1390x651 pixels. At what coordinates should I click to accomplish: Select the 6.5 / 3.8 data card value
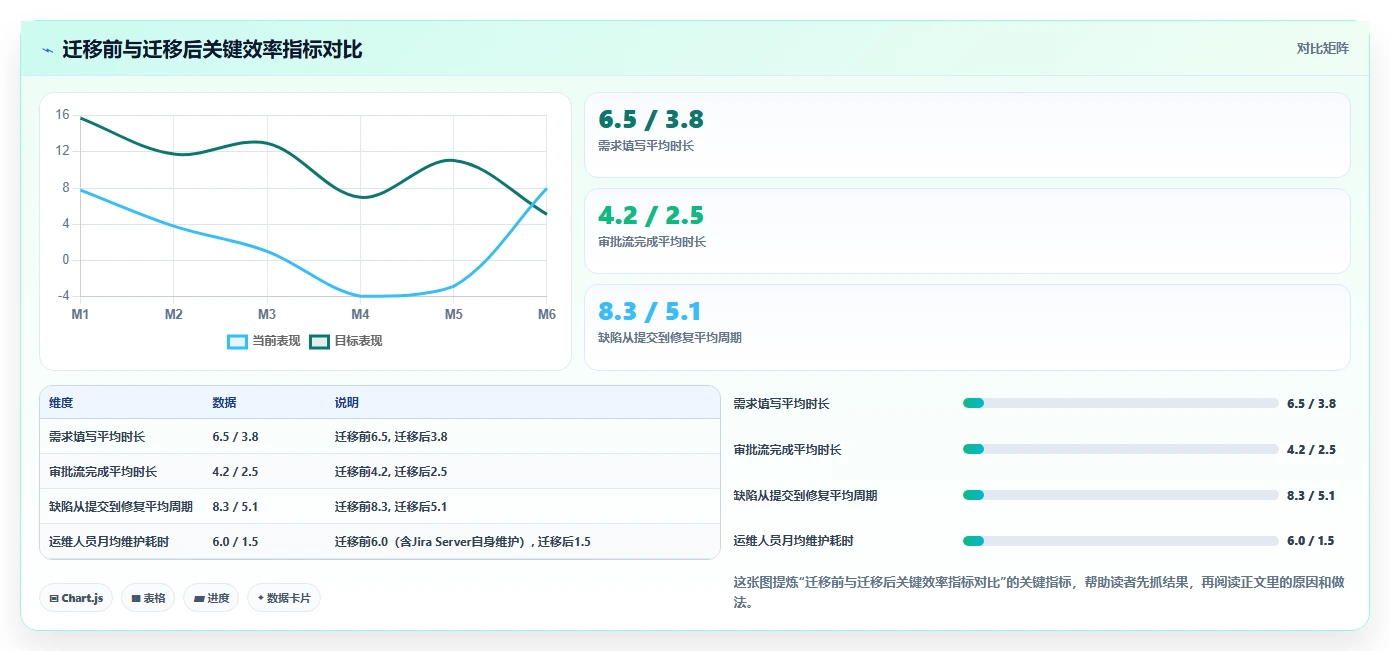click(x=651, y=120)
